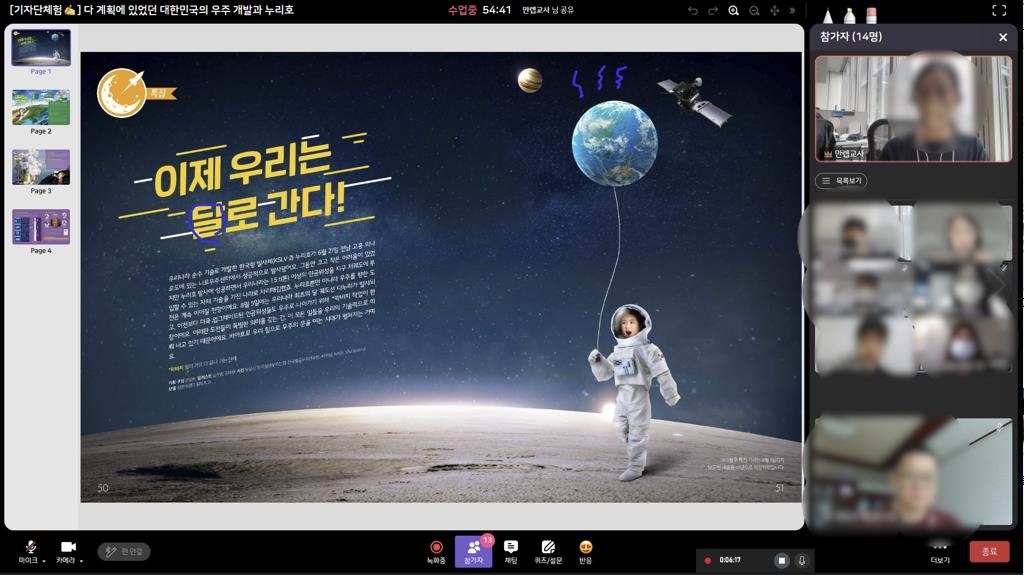Select the Page 3 thumbnail

pos(41,168)
